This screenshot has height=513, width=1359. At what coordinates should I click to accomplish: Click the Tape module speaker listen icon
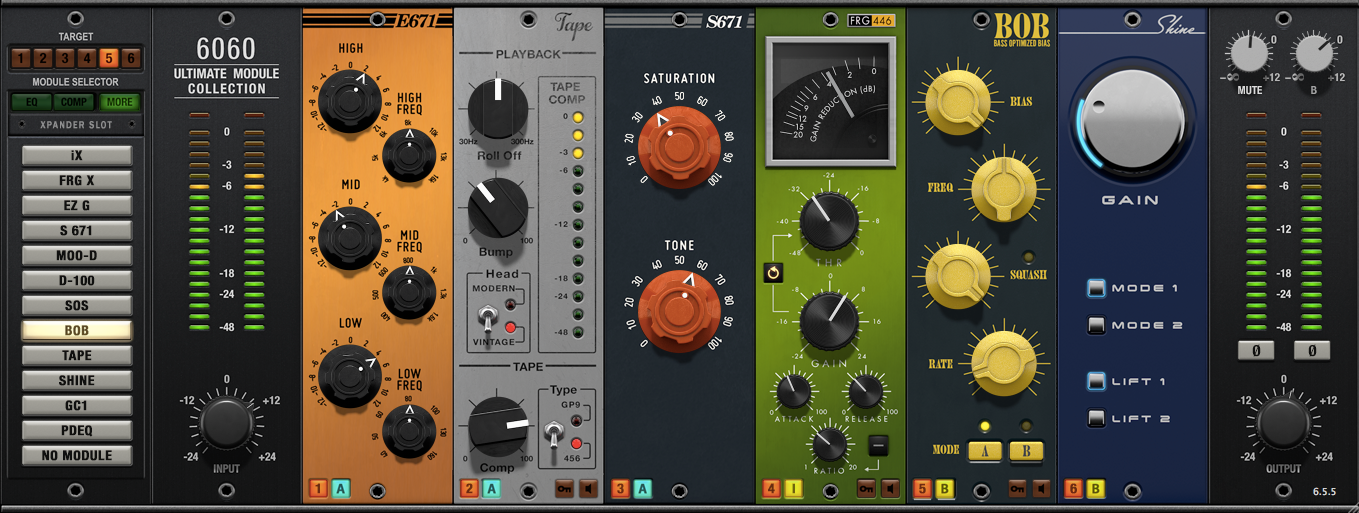point(590,489)
